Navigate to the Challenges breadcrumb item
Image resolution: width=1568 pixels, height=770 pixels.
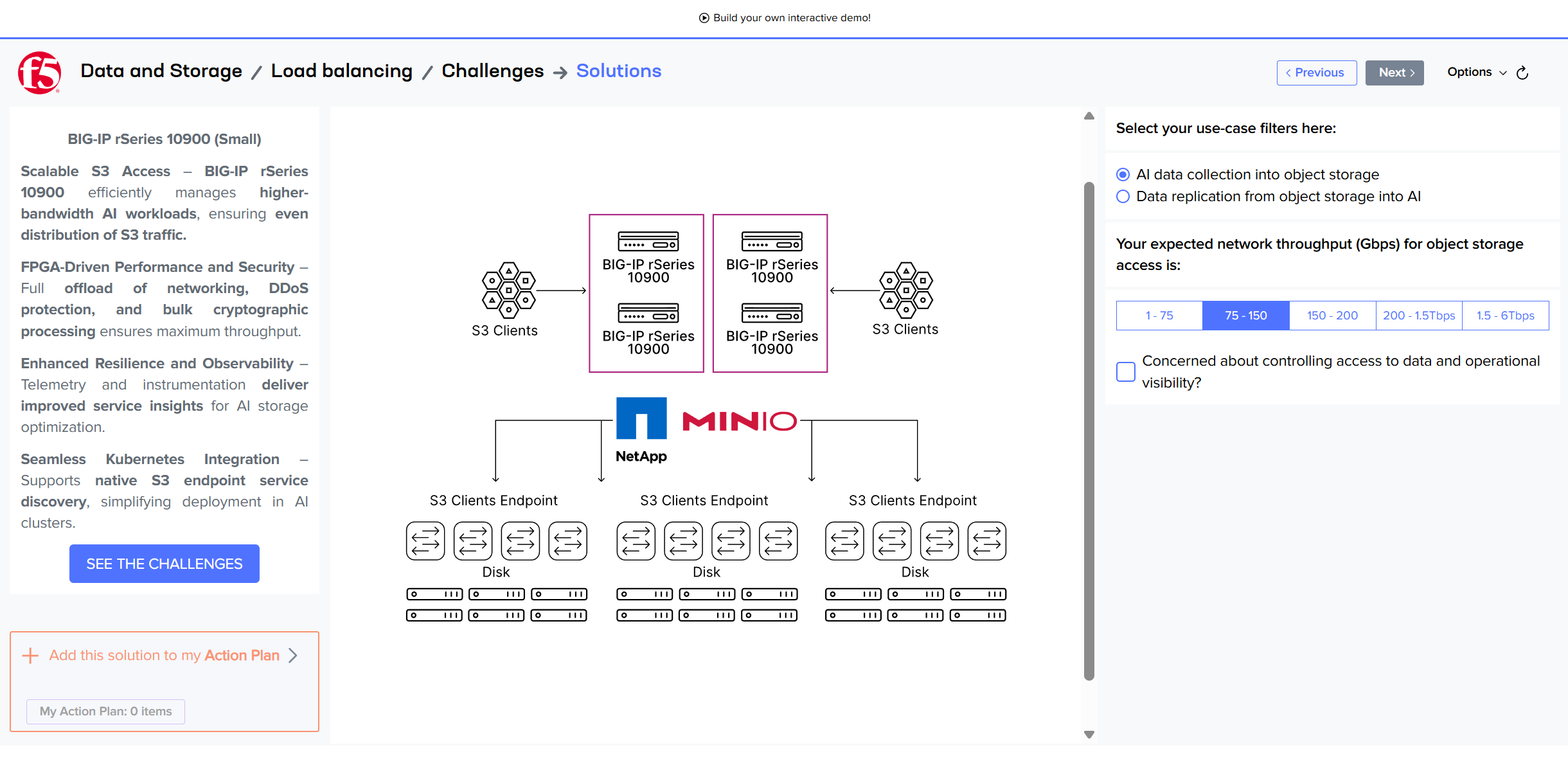point(492,71)
